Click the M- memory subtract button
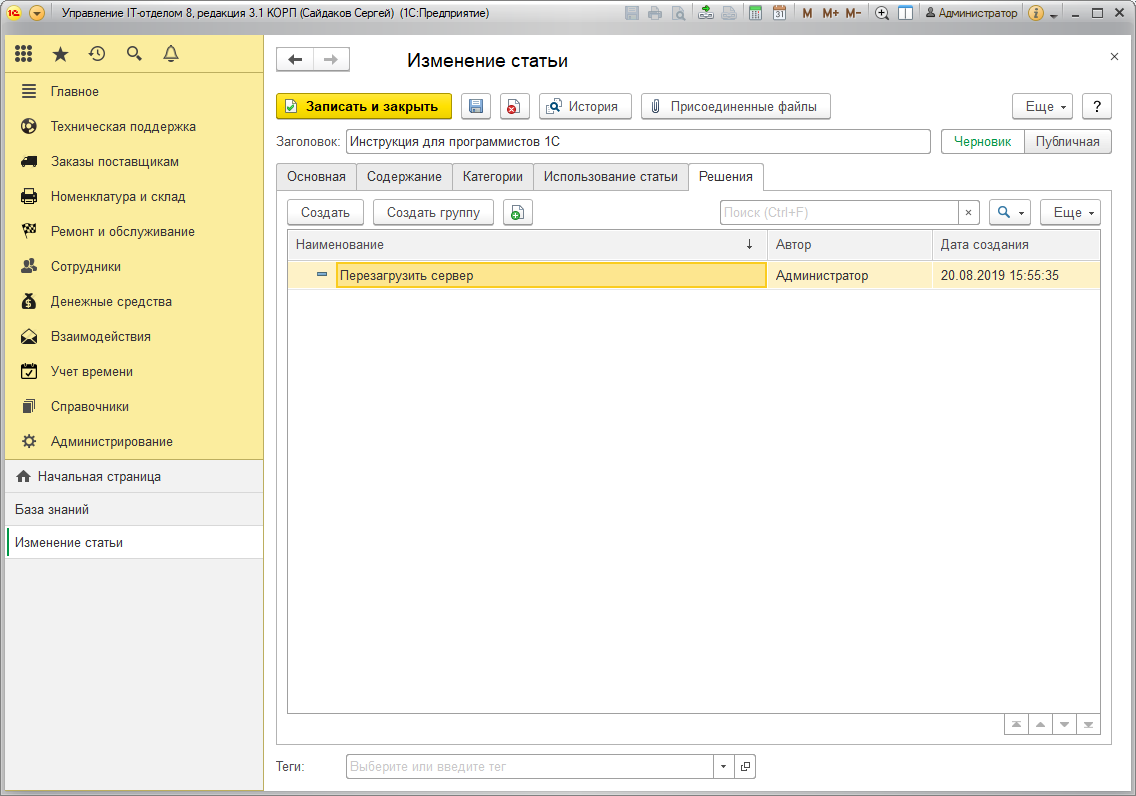Screen dimensions: 1136x796 click(x=853, y=13)
